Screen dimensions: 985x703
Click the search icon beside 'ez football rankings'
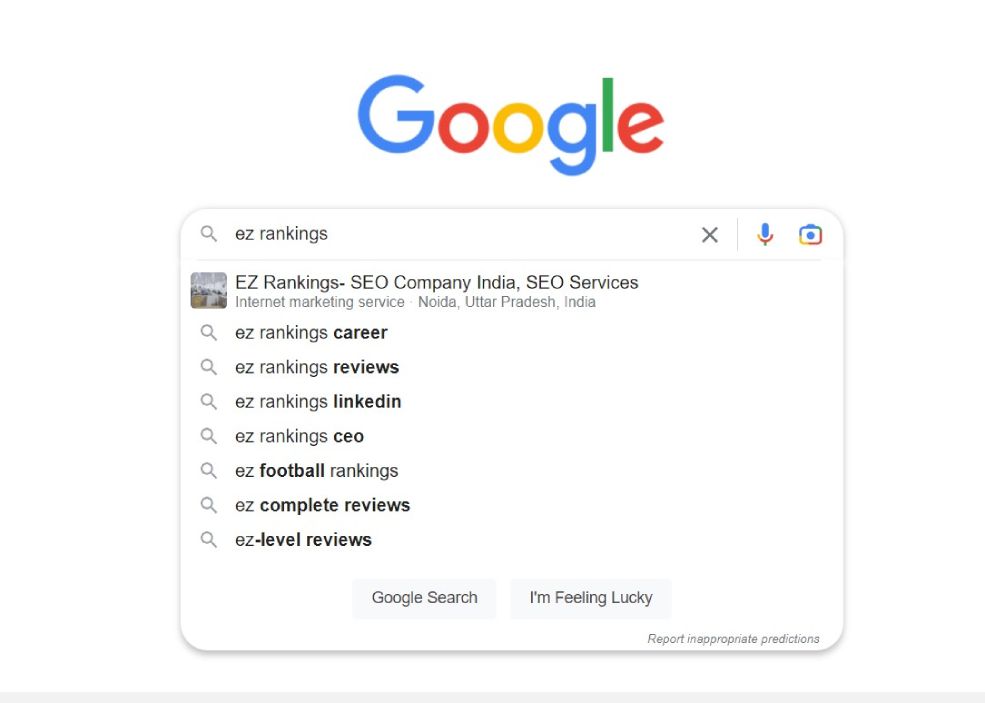click(209, 470)
